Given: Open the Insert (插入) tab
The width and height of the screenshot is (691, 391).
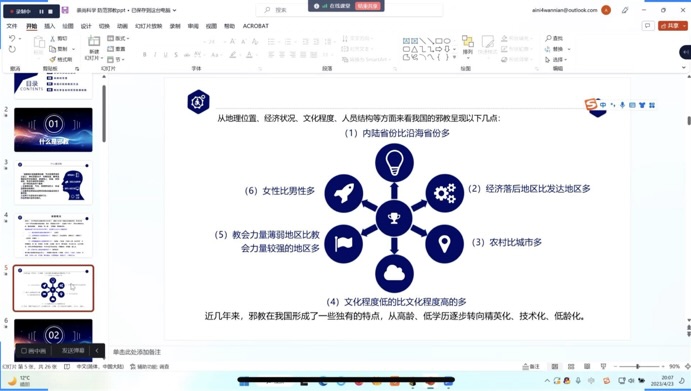Looking at the screenshot, I should tap(49, 26).
